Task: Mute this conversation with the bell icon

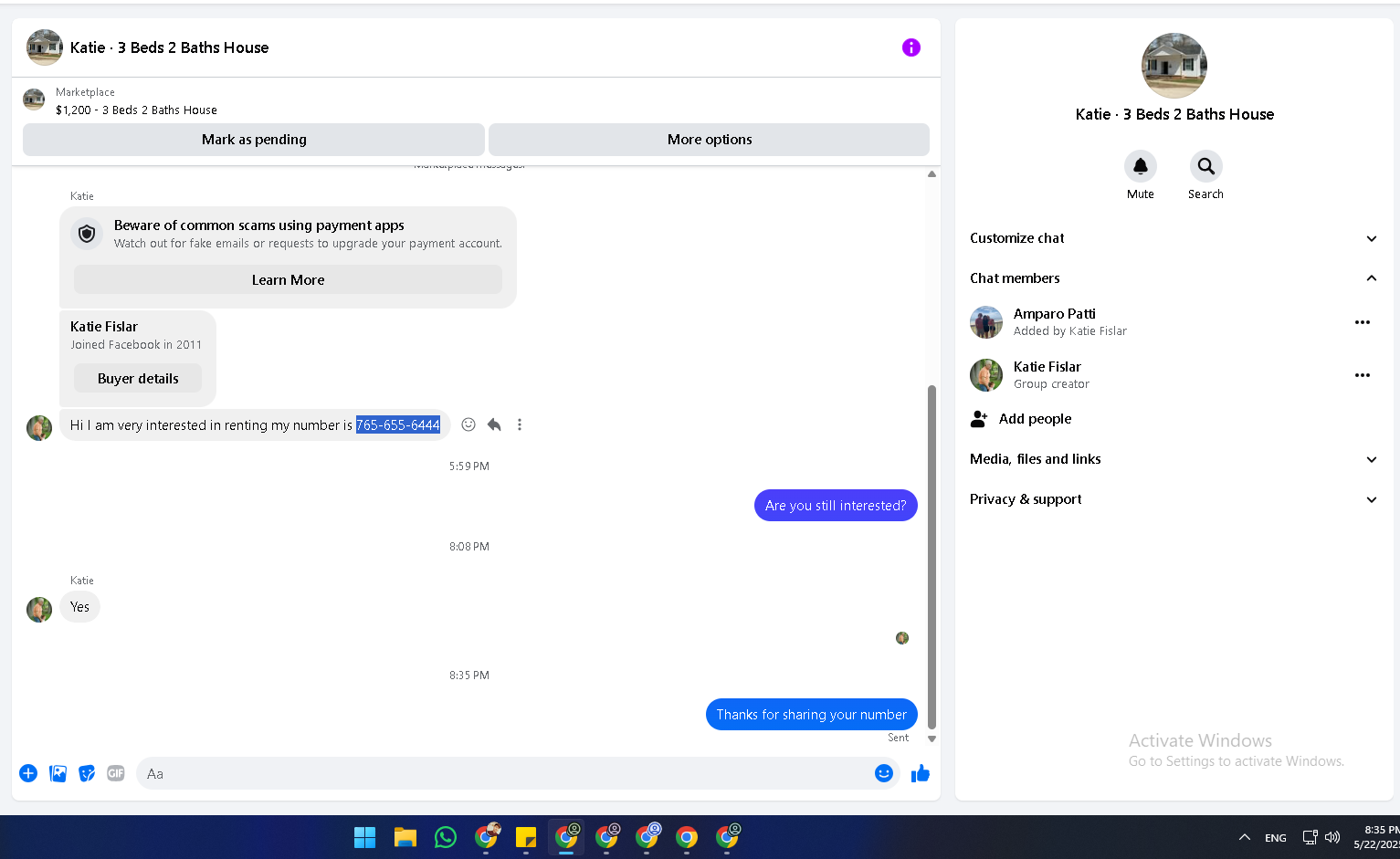Action: click(1141, 166)
